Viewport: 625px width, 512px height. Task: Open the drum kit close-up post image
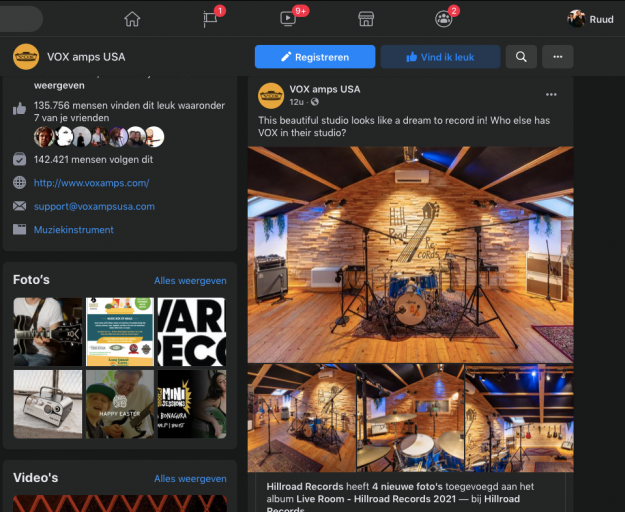[x=411, y=418]
